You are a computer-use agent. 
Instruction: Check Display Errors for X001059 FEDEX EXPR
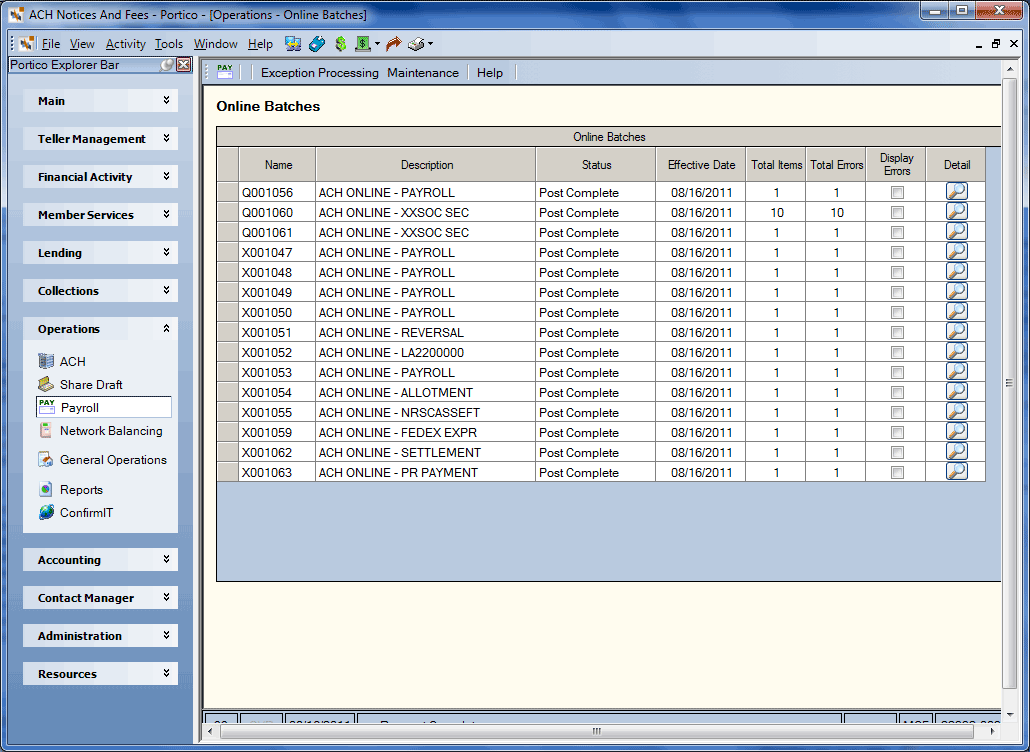(x=897, y=432)
